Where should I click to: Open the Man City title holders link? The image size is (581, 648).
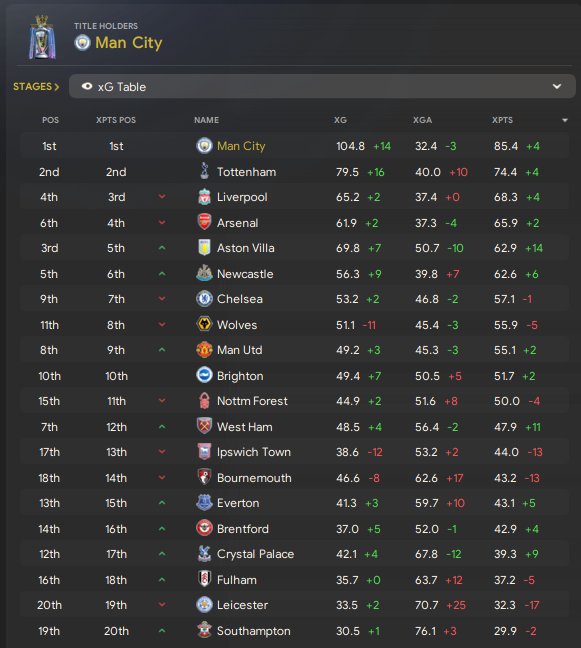click(x=129, y=43)
